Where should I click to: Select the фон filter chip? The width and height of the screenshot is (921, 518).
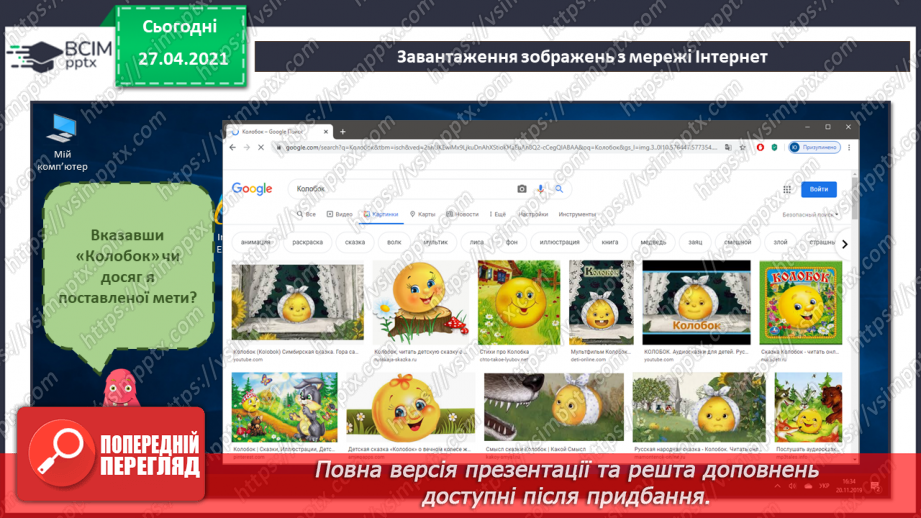(512, 243)
